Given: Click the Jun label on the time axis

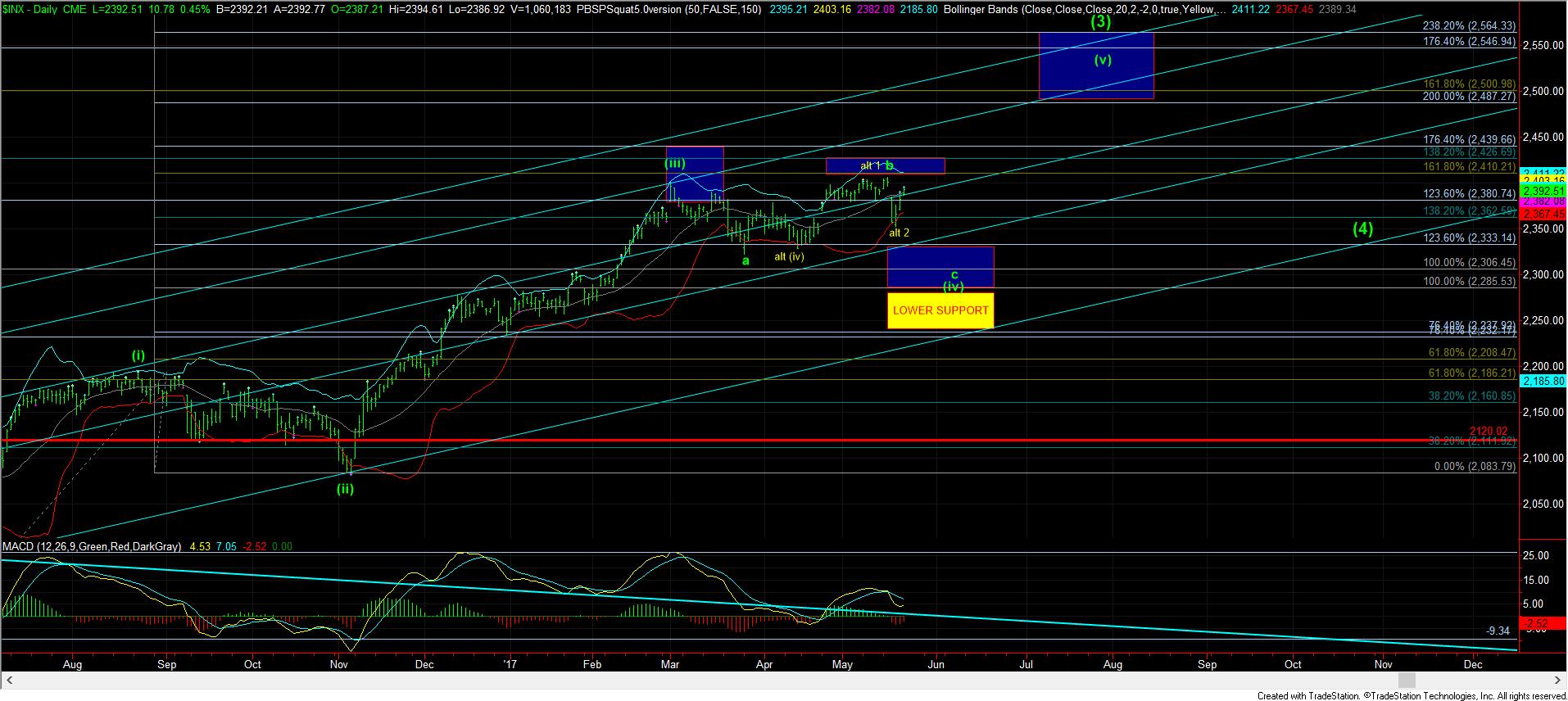Looking at the screenshot, I should (x=936, y=664).
